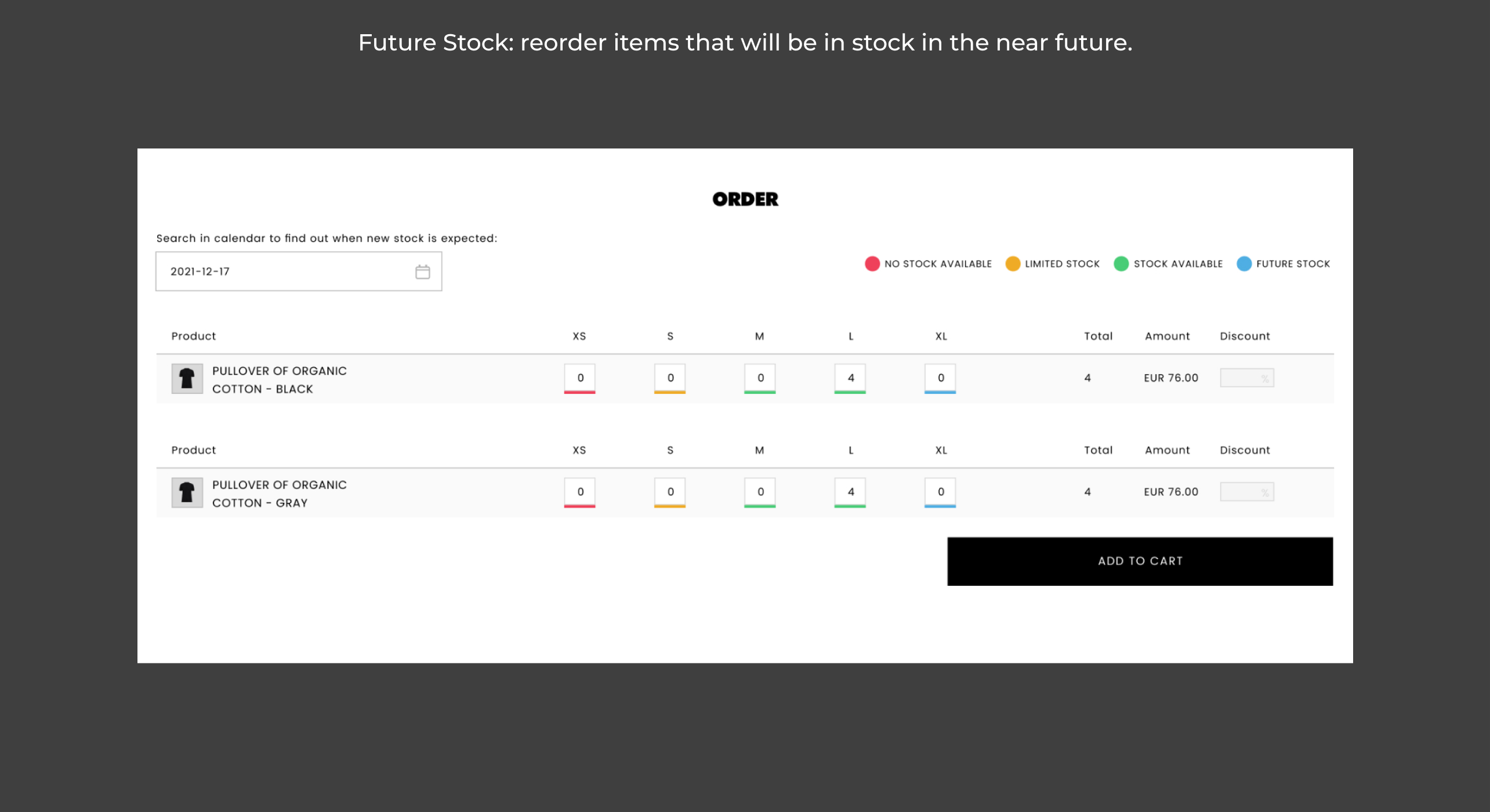Click Pullover of Organic Cotton - Black name
Viewport: 1490px width, 812px height.
(x=279, y=380)
